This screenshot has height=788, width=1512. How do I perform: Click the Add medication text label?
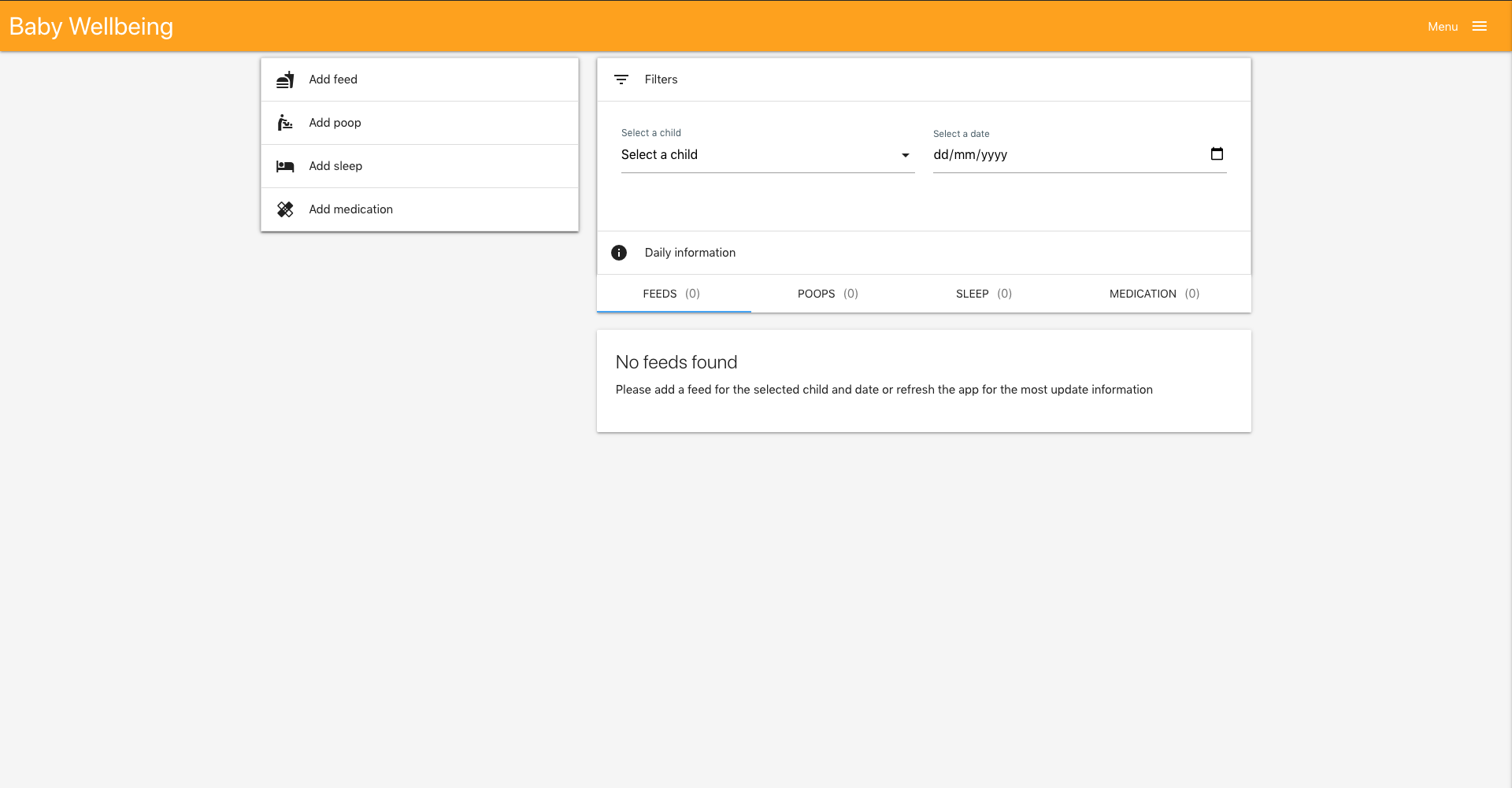coord(350,209)
